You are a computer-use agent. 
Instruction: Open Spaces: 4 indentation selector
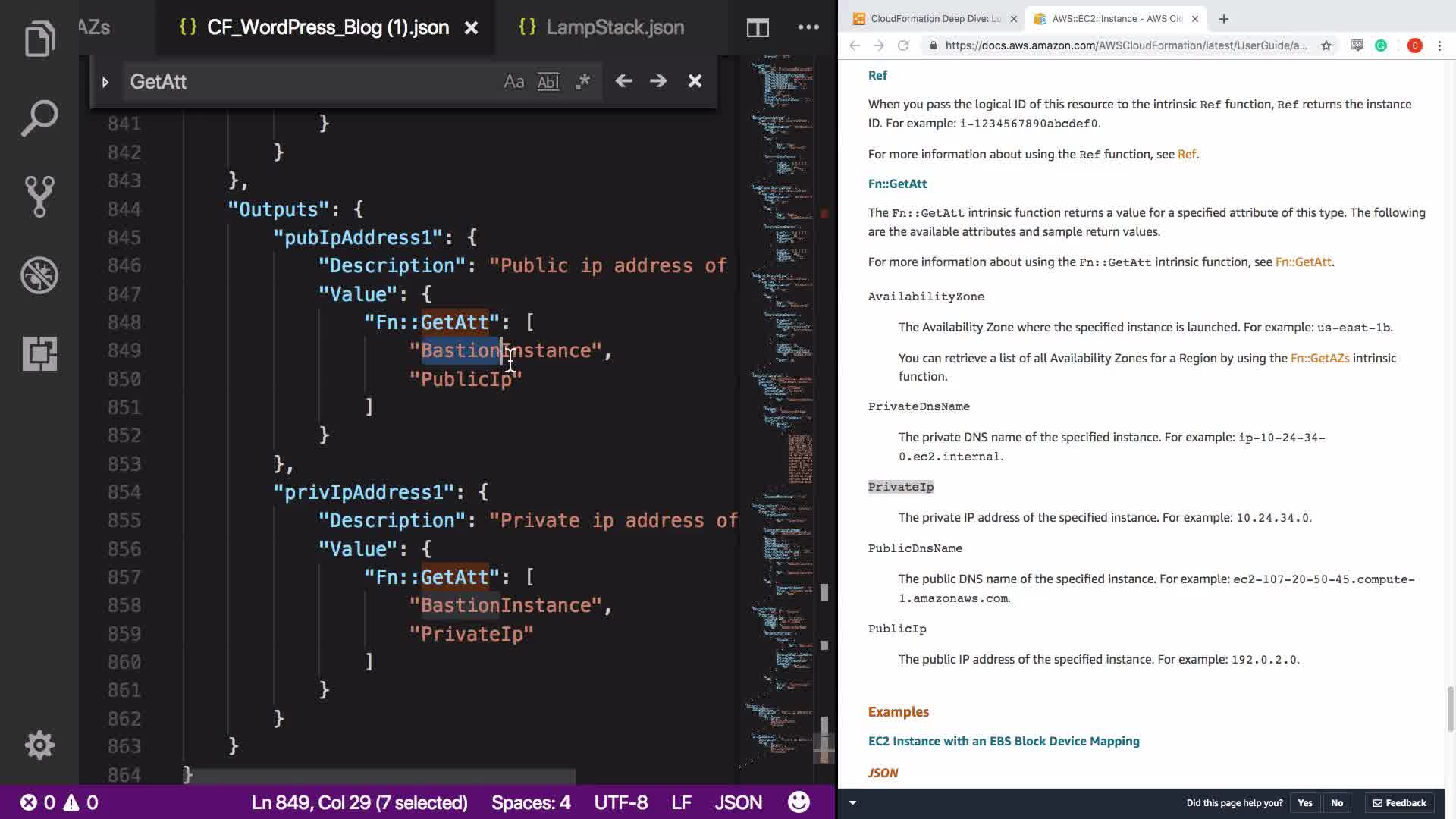pos(530,802)
